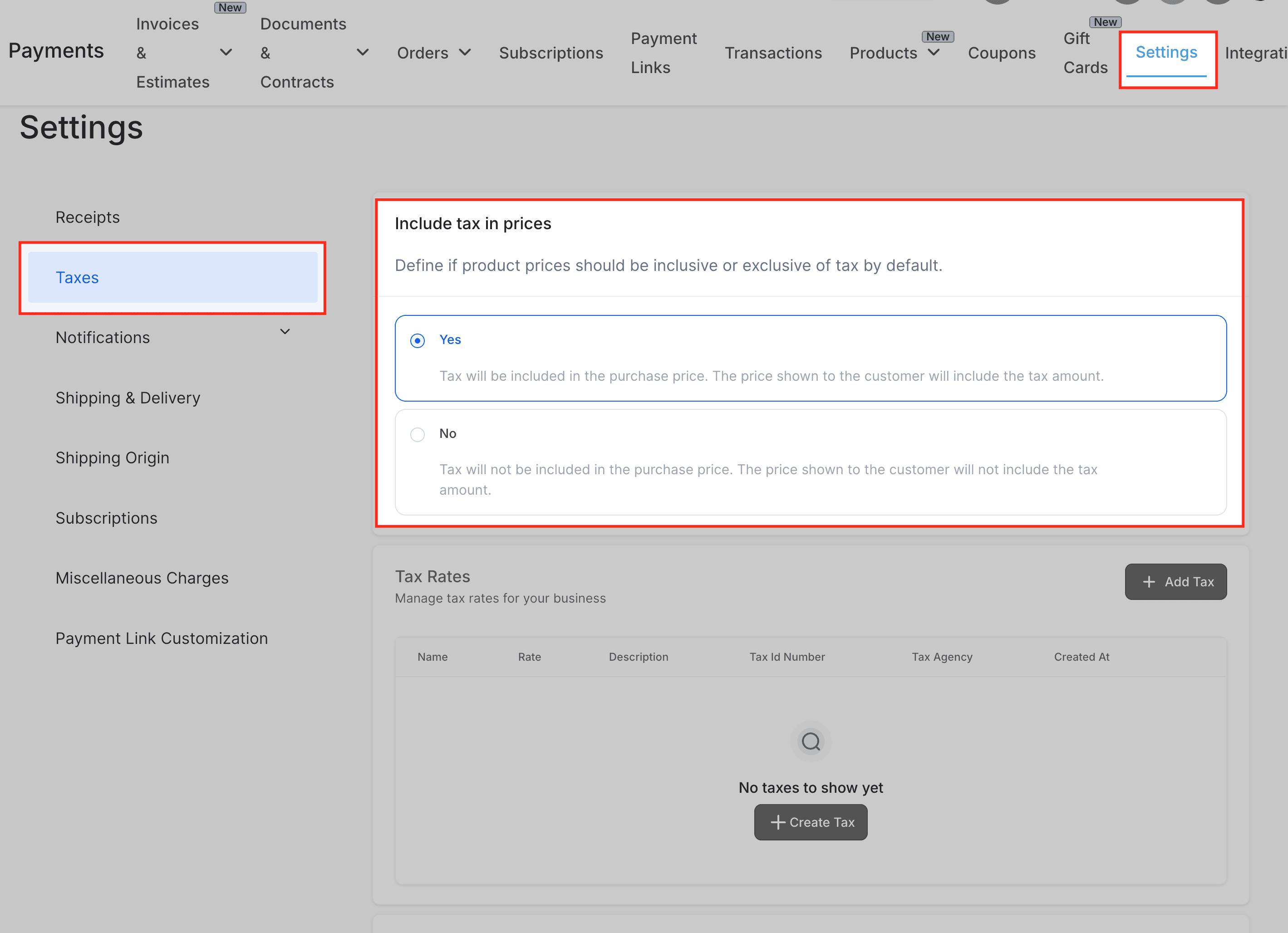1288x933 pixels.
Task: Expand the Notifications sidebar chevron
Action: click(285, 332)
